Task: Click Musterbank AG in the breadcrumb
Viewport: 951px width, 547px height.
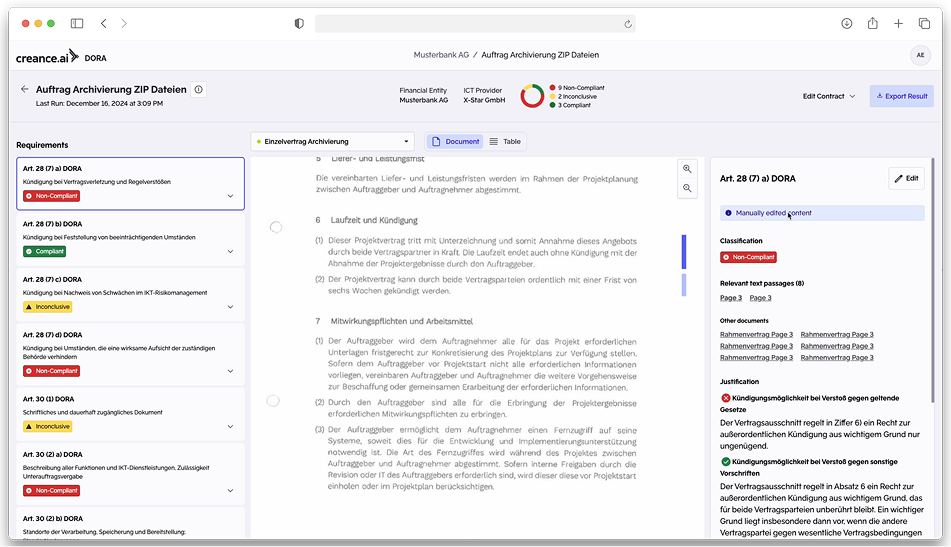Action: point(441,55)
